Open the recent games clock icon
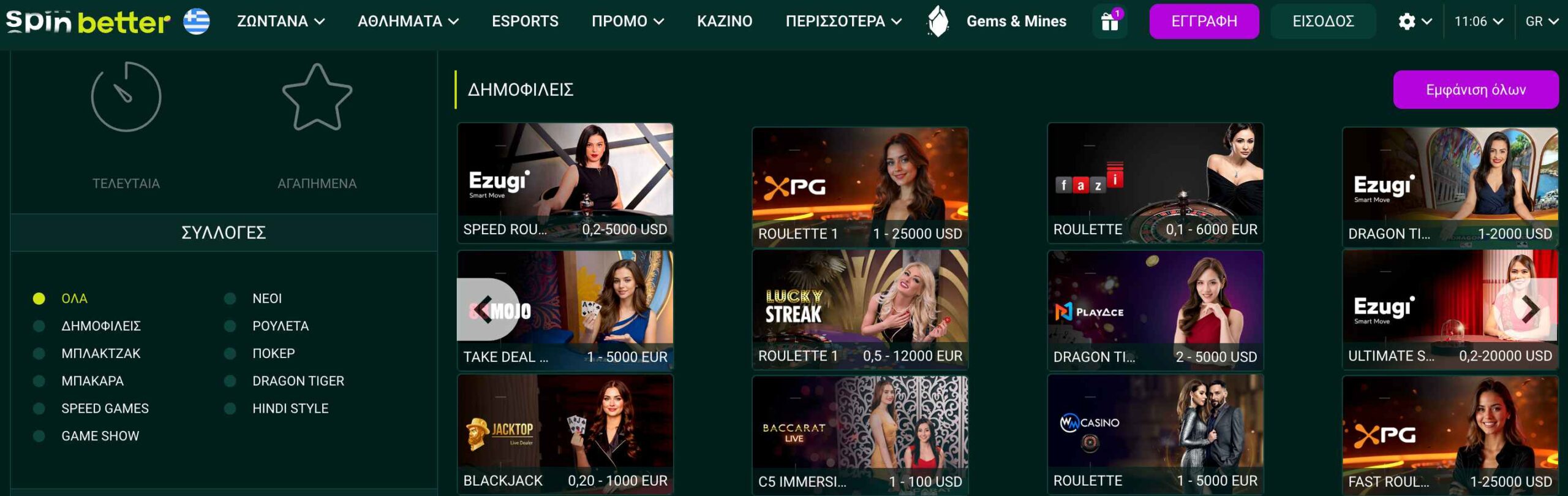 click(x=126, y=96)
